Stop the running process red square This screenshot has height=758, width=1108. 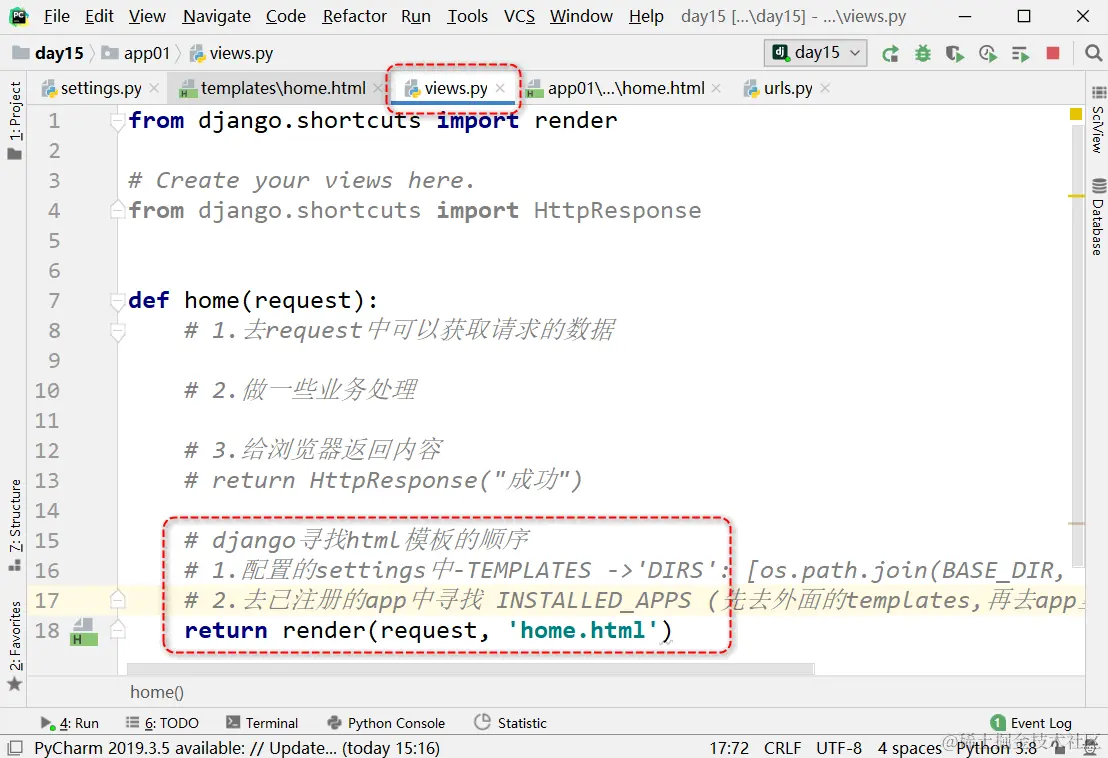1053,53
